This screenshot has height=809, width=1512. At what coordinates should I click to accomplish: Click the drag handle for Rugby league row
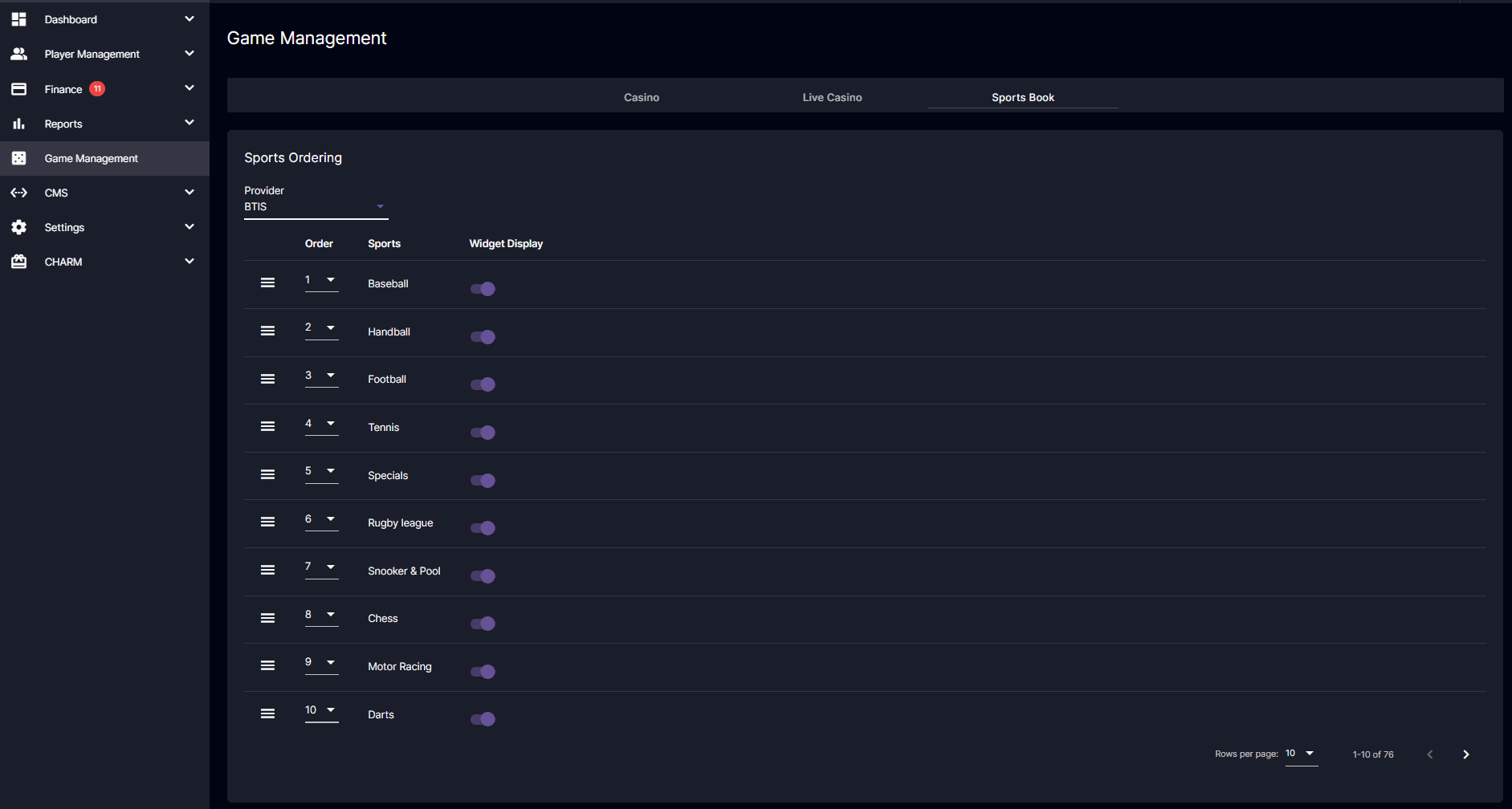(268, 522)
